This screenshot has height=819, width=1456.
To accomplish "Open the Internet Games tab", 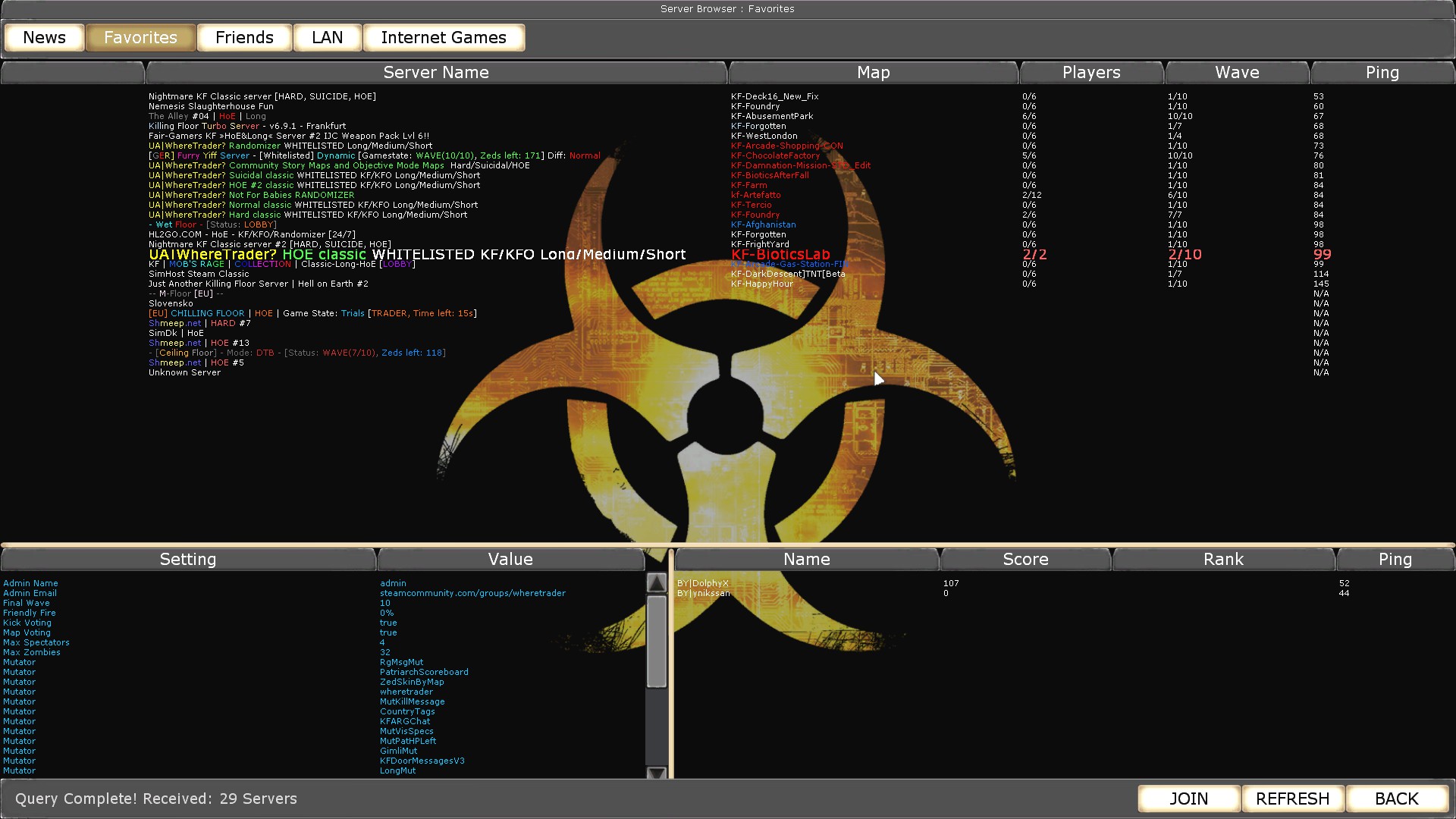I will point(444,38).
